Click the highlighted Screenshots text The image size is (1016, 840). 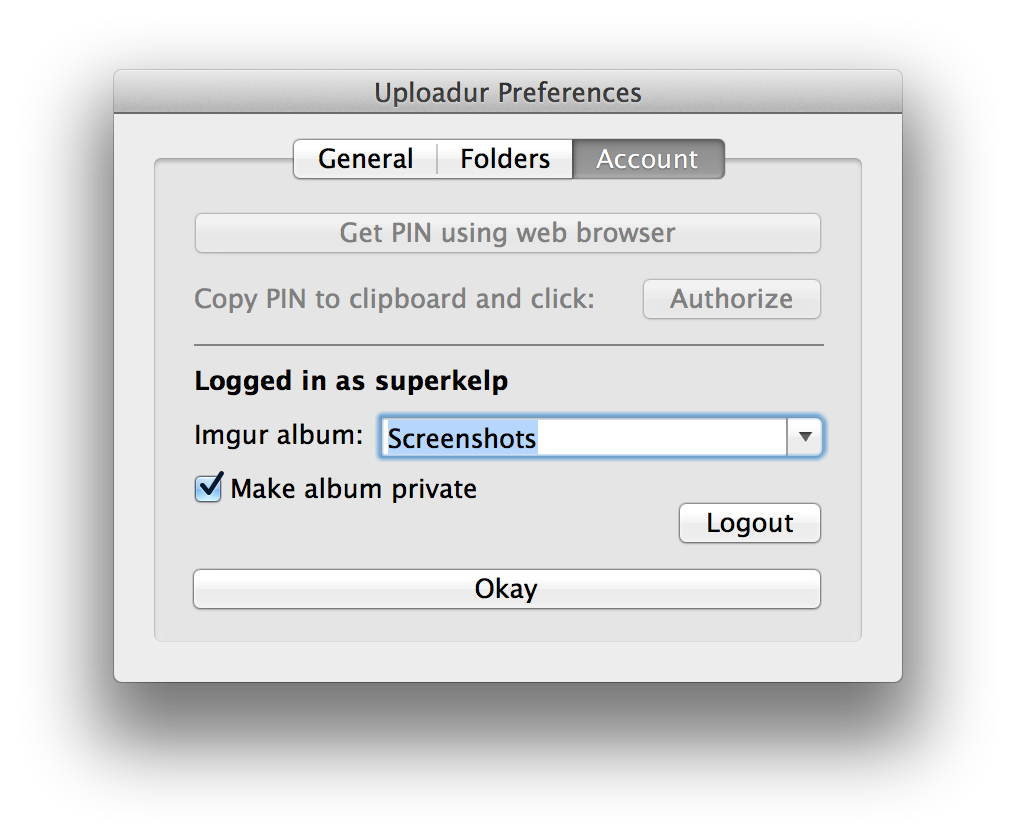(462, 438)
